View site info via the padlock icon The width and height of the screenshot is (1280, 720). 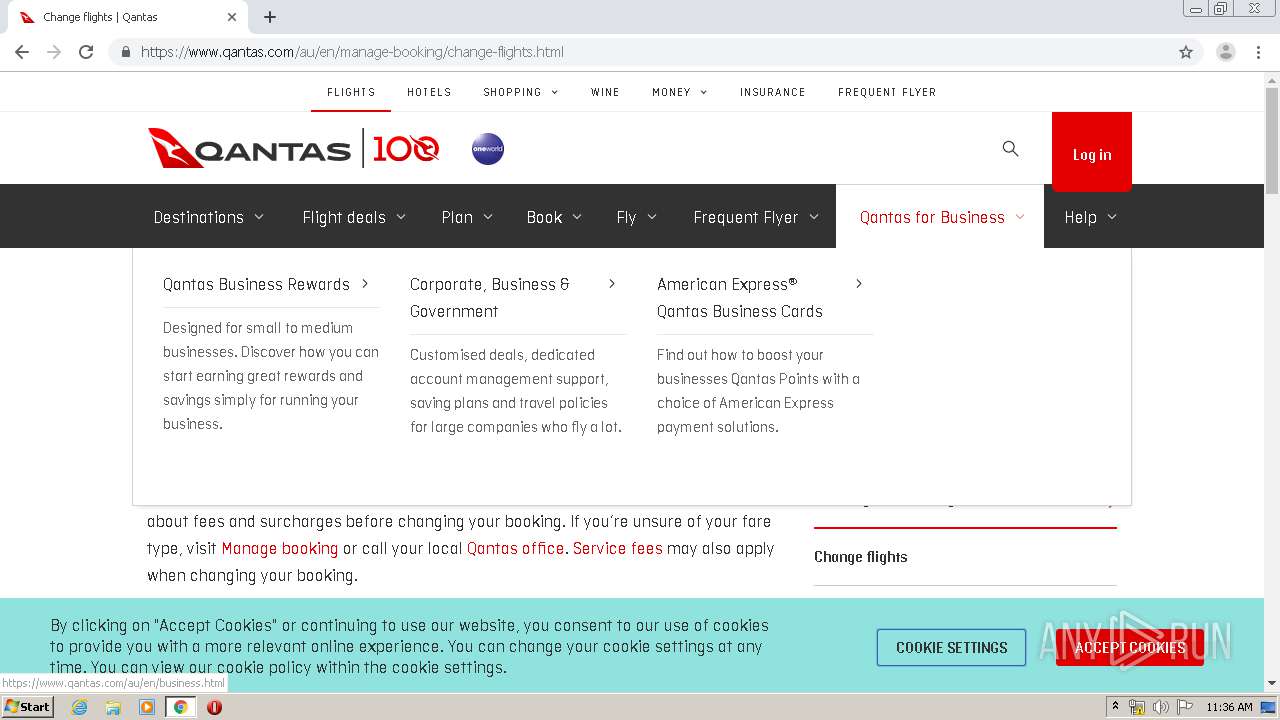[126, 52]
